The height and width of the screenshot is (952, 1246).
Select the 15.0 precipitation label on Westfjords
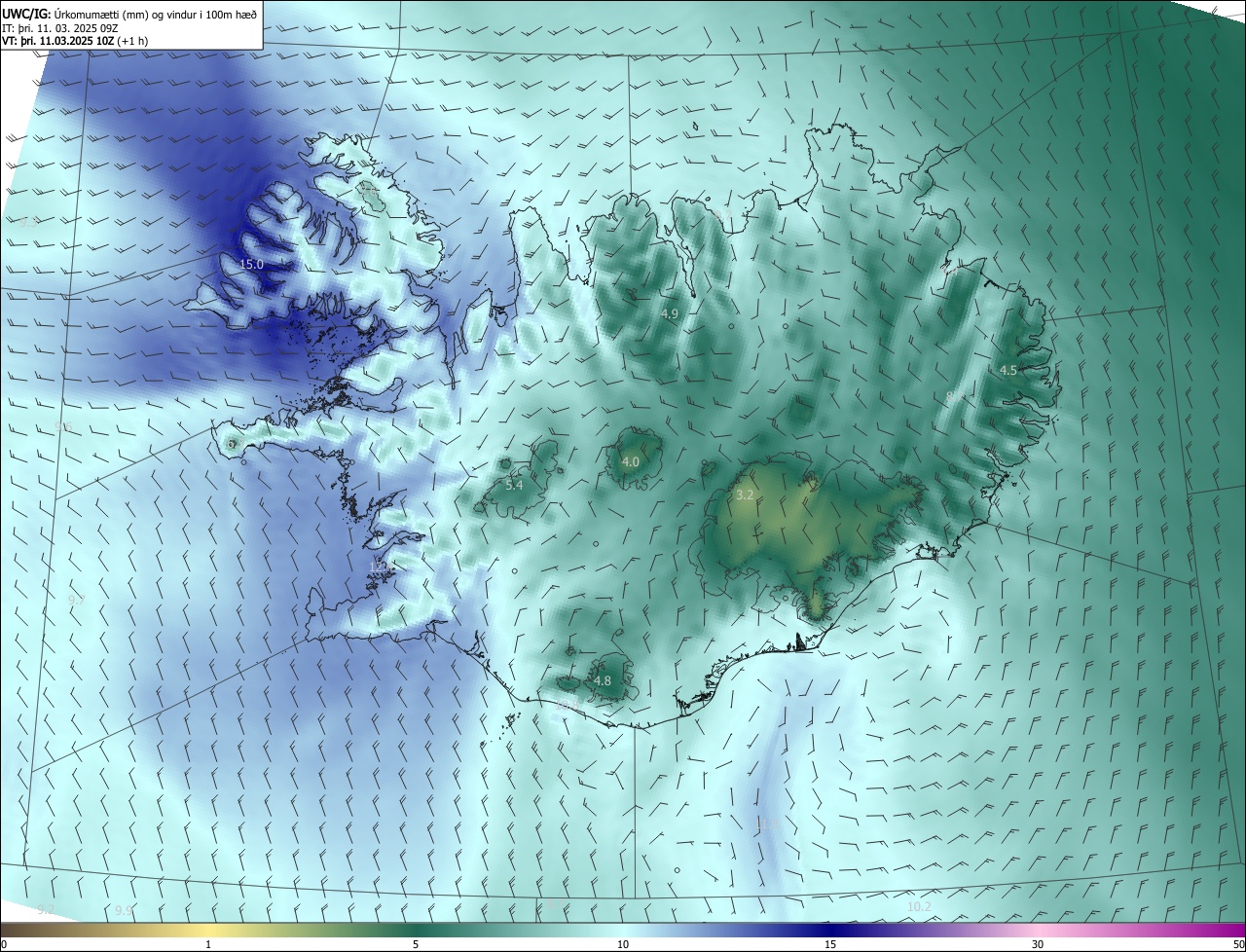(251, 264)
